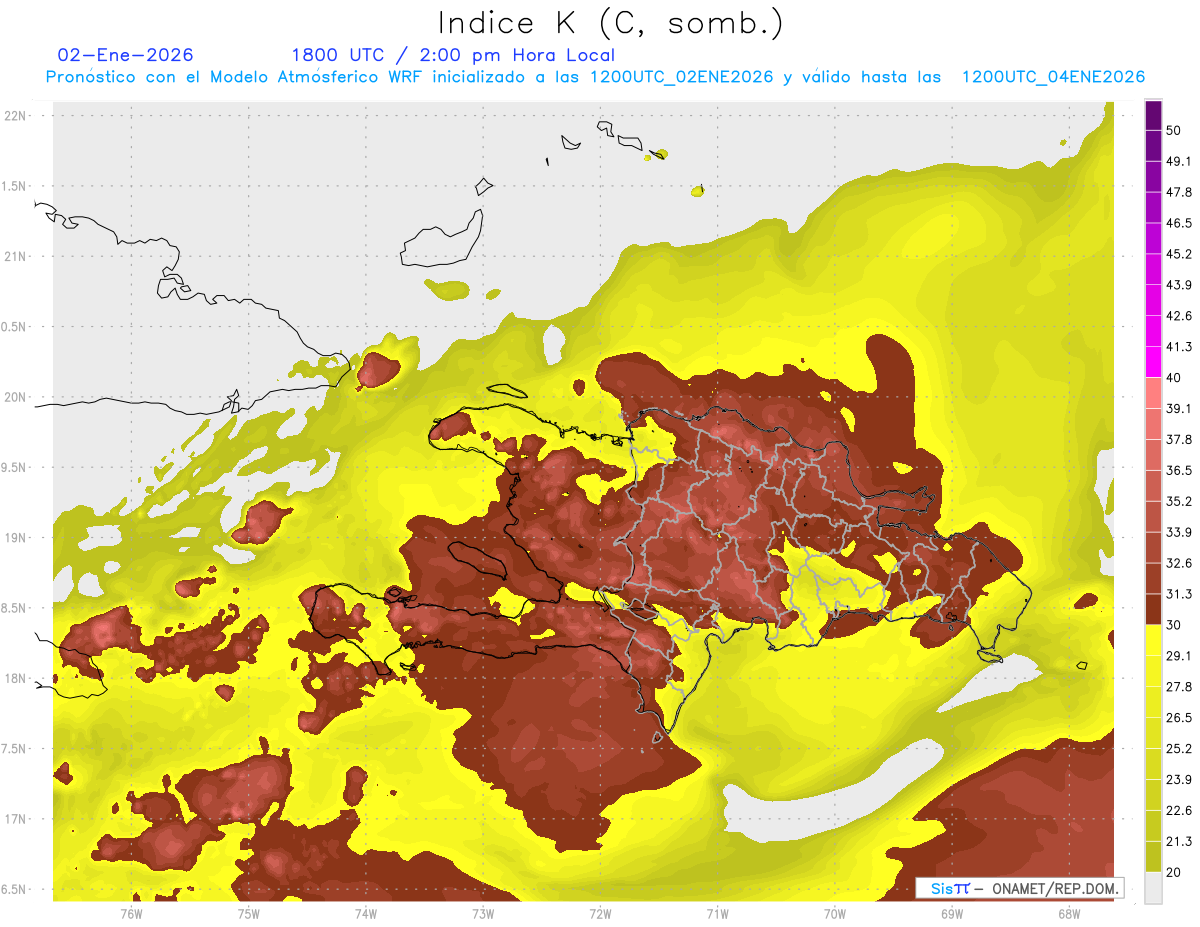Click the '69W' longitude label
This screenshot has width=1200, height=927.
pos(952,913)
